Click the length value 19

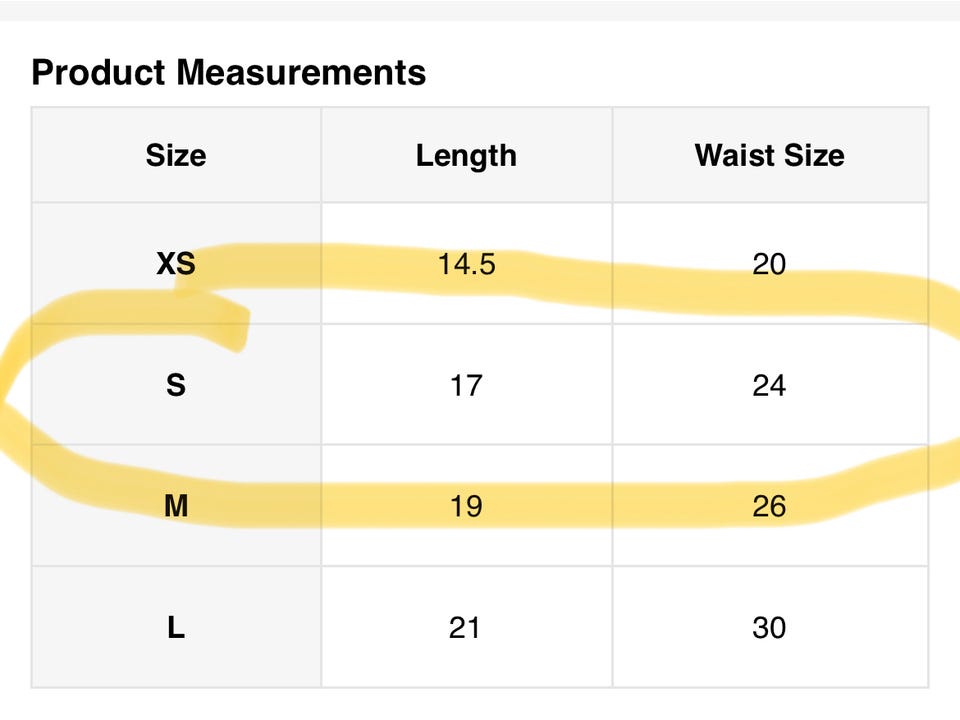[x=466, y=506]
